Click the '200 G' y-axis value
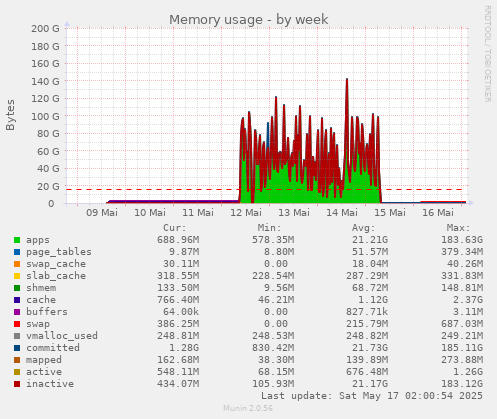Image resolution: width=497 pixels, height=419 pixels. [45, 29]
